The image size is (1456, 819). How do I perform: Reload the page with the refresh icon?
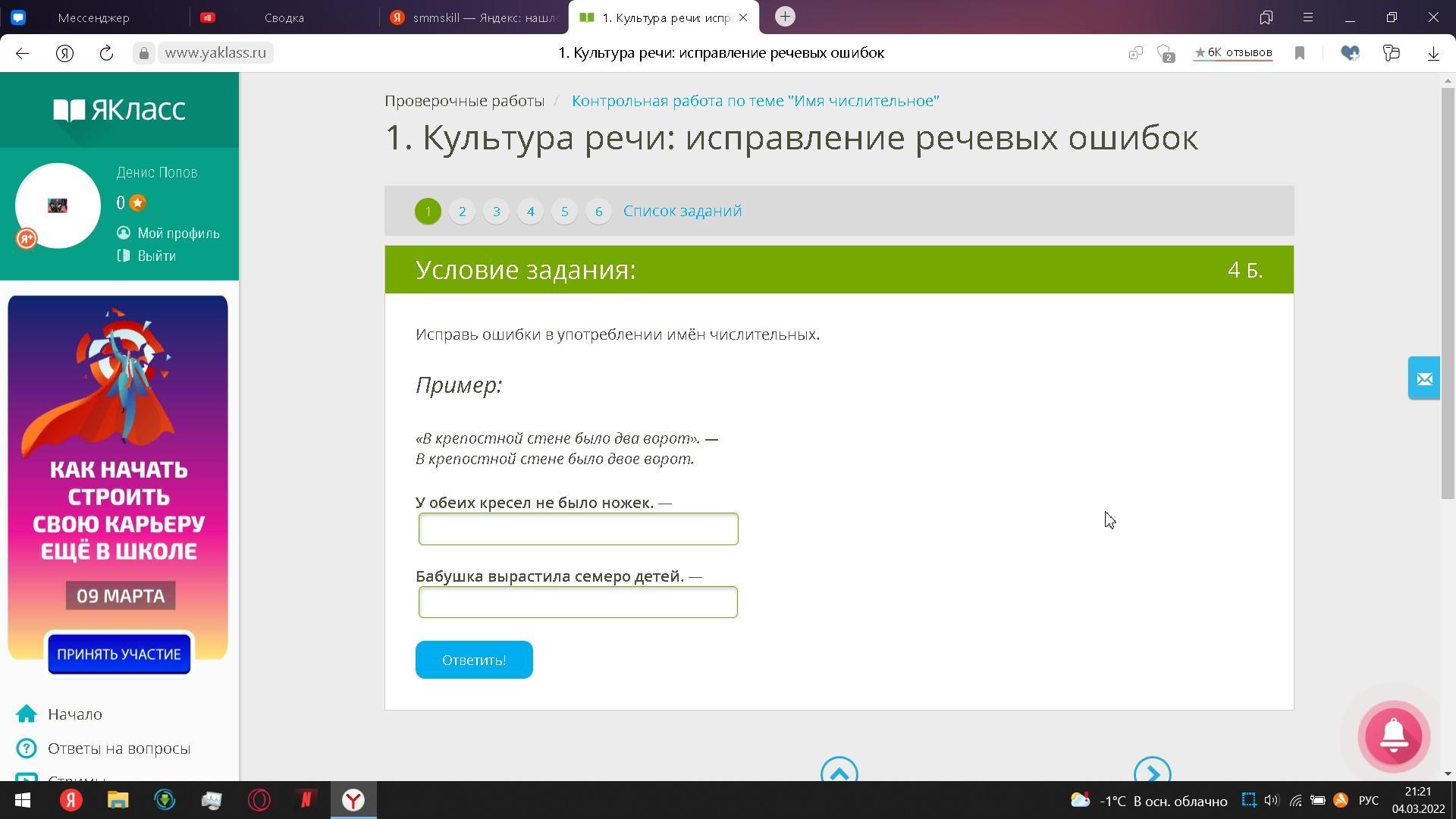click(x=106, y=53)
